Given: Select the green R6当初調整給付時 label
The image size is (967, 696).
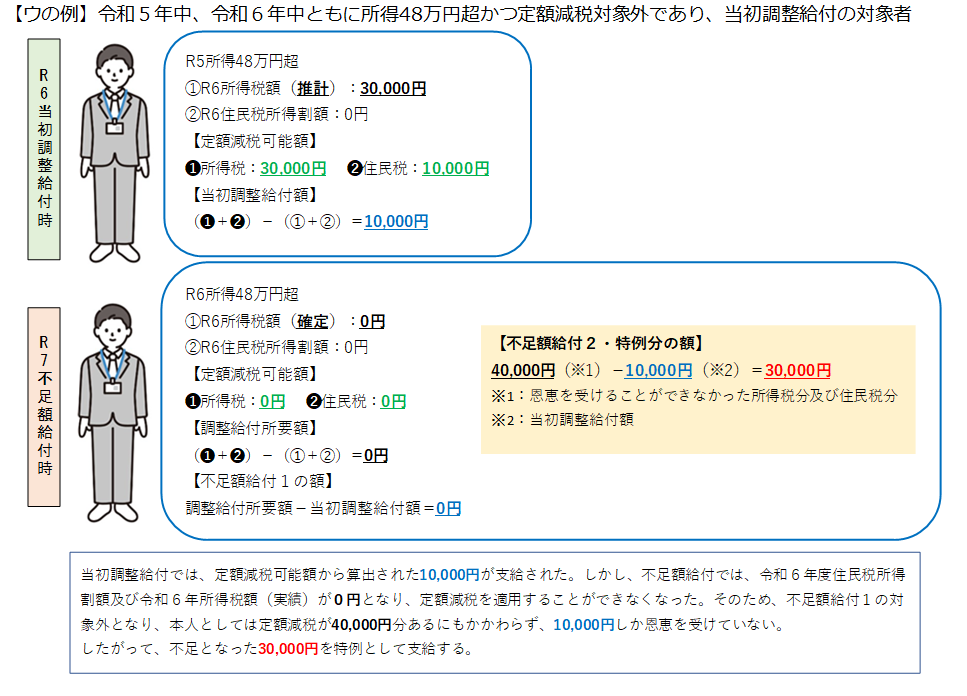Looking at the screenshot, I should 44,149.
